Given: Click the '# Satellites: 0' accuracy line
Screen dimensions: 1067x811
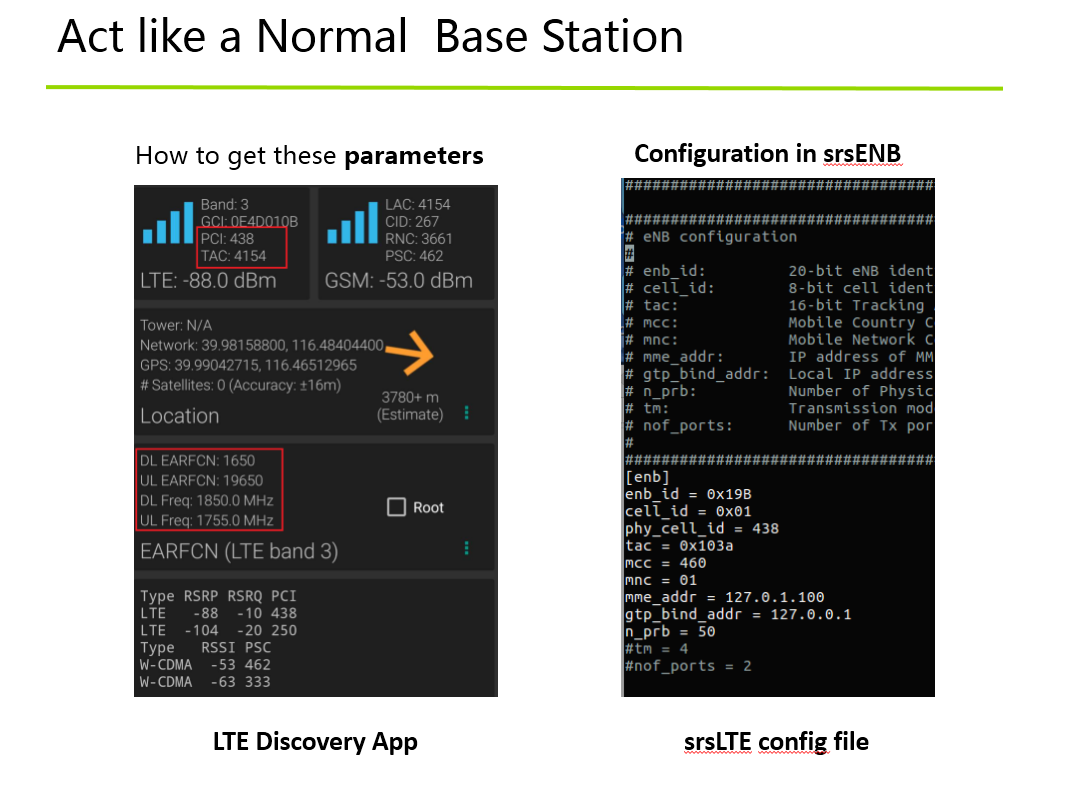Looking at the screenshot, I should pyautogui.click(x=241, y=385).
